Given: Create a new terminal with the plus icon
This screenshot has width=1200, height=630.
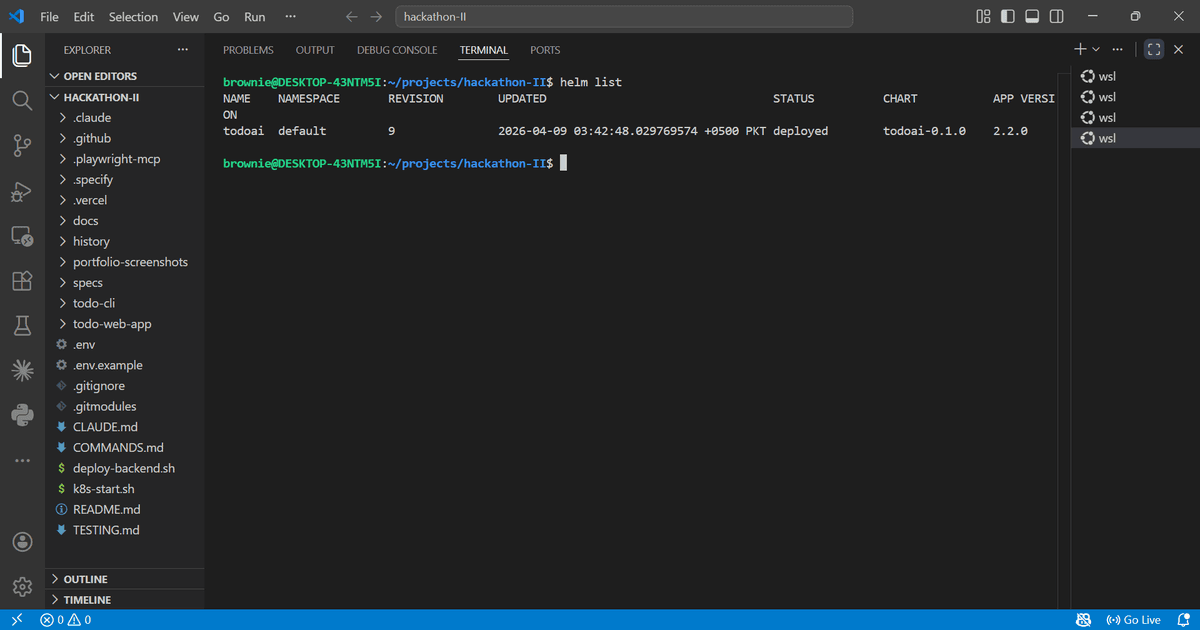Looking at the screenshot, I should 1078,48.
